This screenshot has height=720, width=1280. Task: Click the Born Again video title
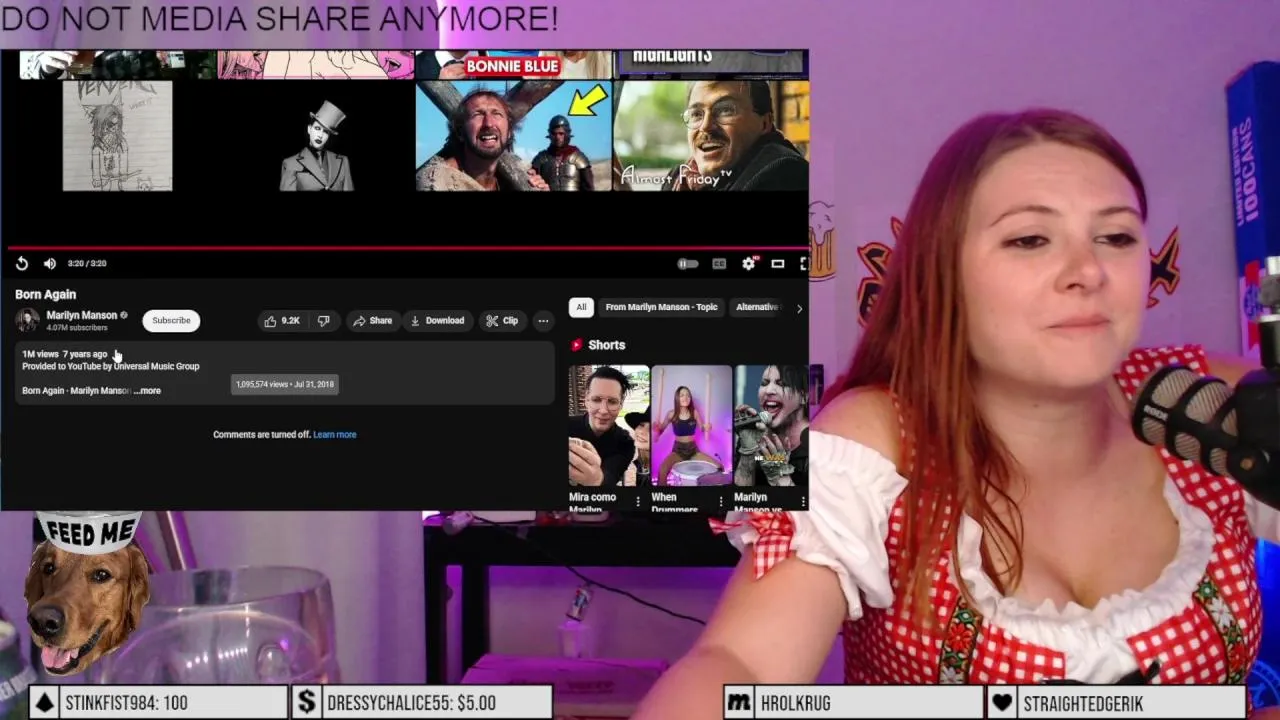tap(45, 295)
